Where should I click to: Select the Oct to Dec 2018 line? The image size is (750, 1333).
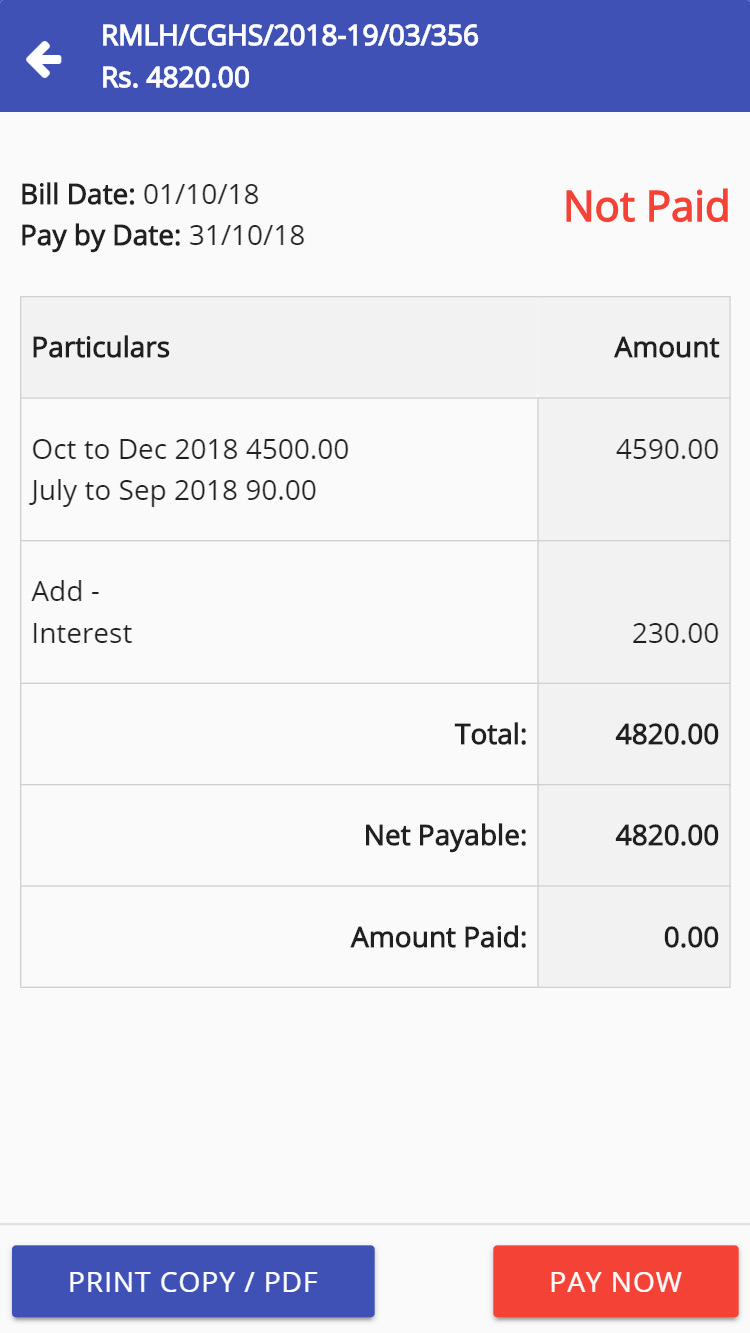pyautogui.click(x=190, y=449)
